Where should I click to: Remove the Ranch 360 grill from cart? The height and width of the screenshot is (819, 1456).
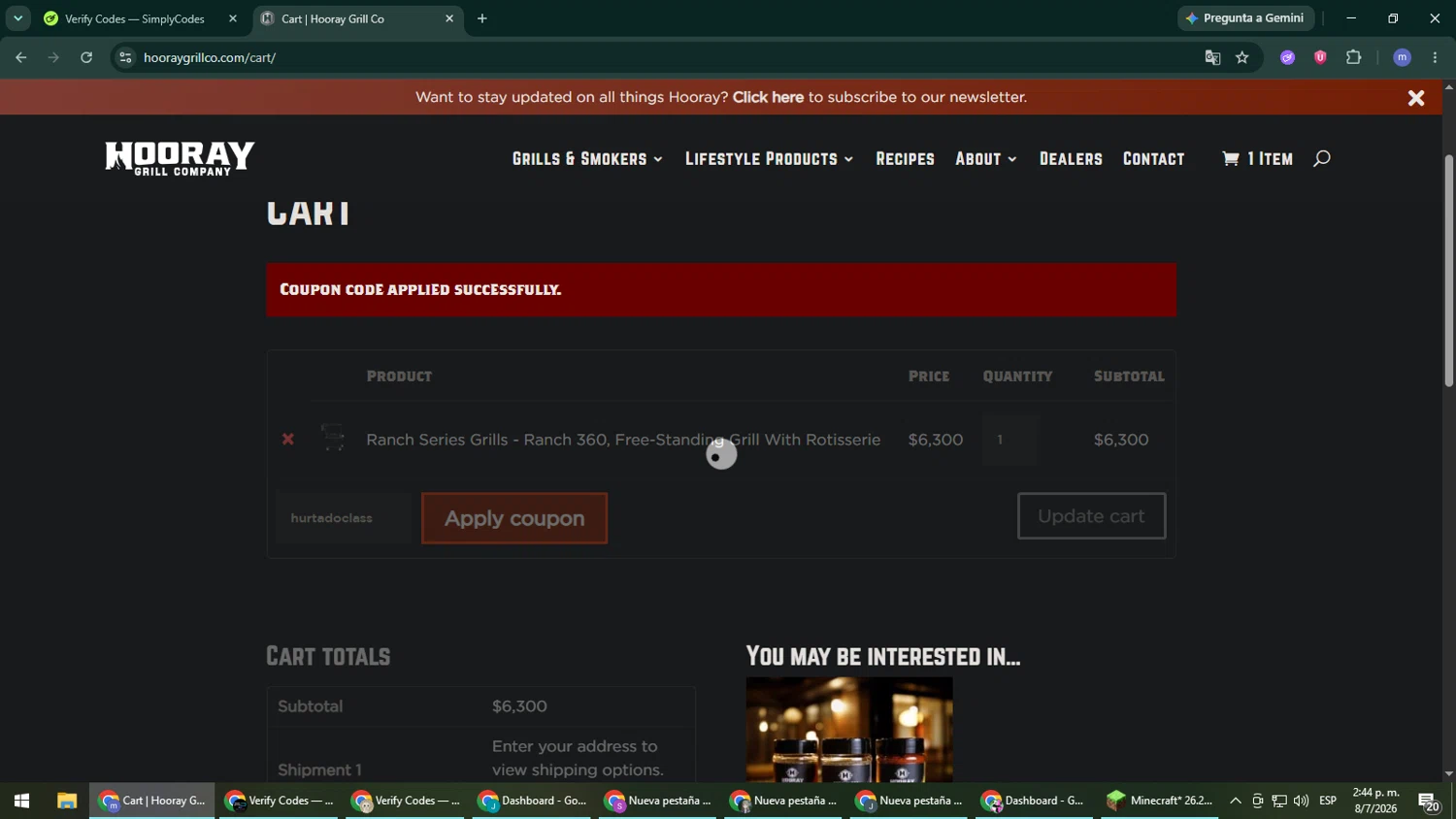[288, 440]
